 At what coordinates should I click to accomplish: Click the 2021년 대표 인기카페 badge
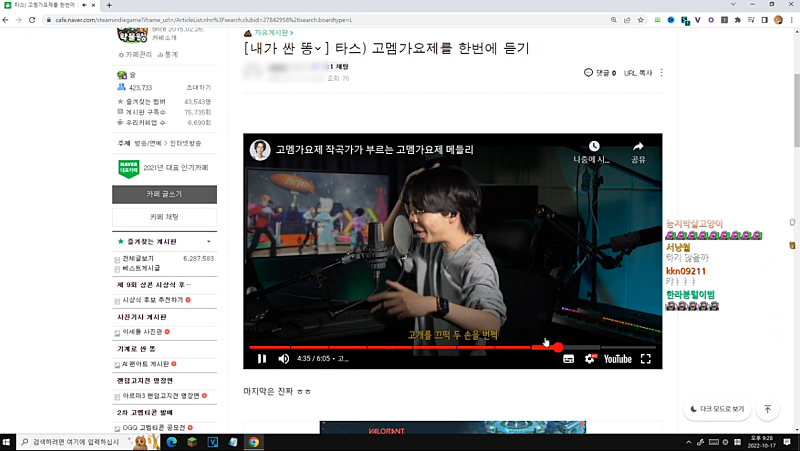pyautogui.click(x=163, y=168)
